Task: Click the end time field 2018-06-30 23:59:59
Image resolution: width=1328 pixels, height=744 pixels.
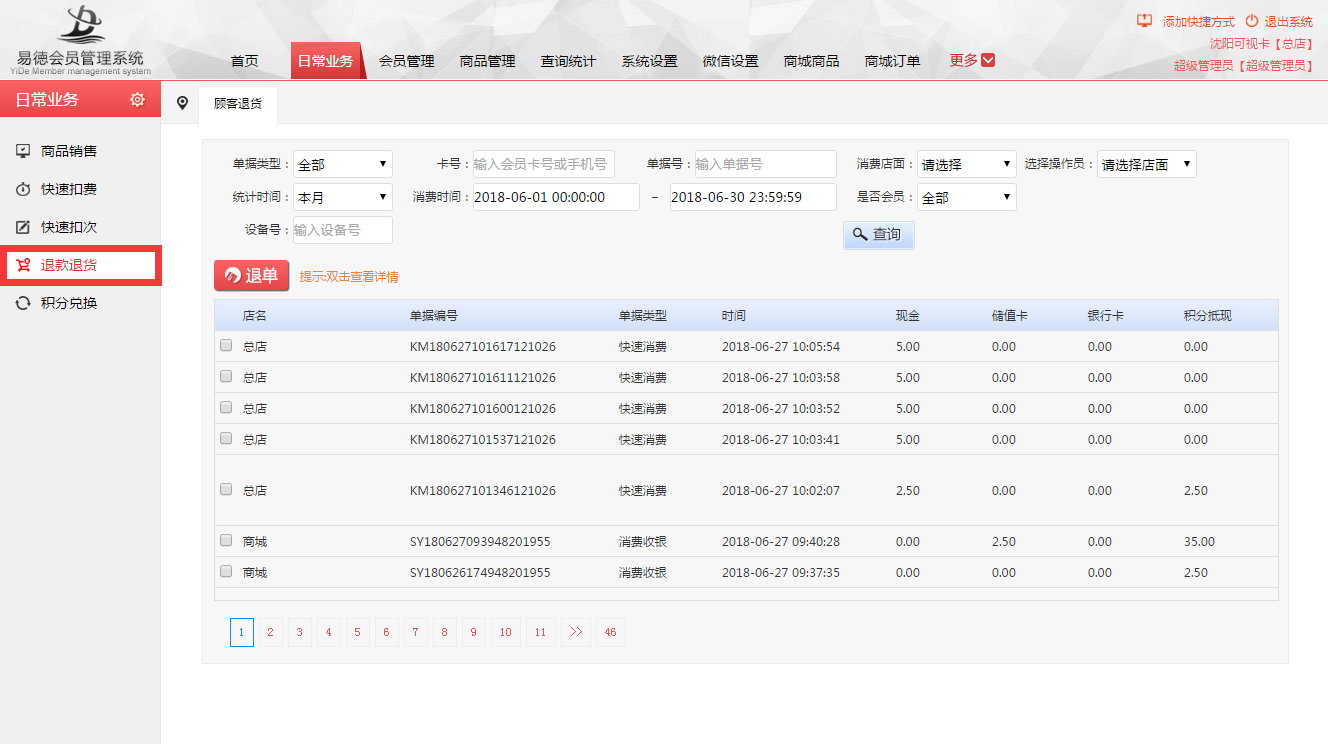Action: click(x=753, y=197)
